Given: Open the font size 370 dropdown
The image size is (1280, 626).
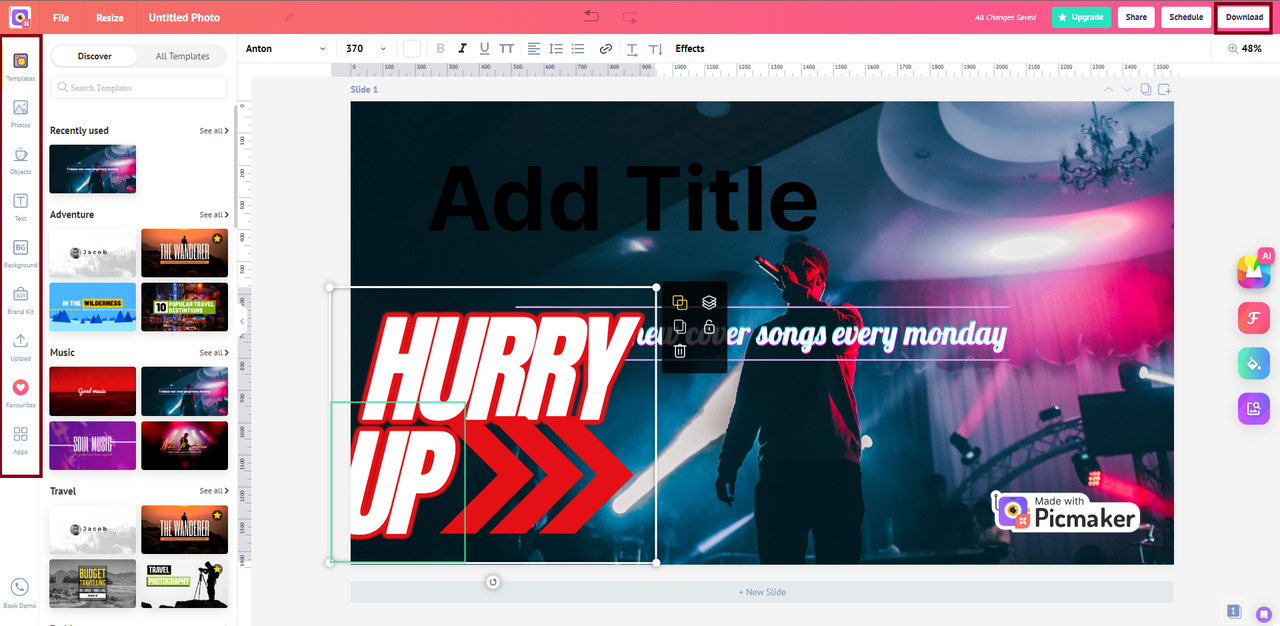Looking at the screenshot, I should (x=366, y=48).
